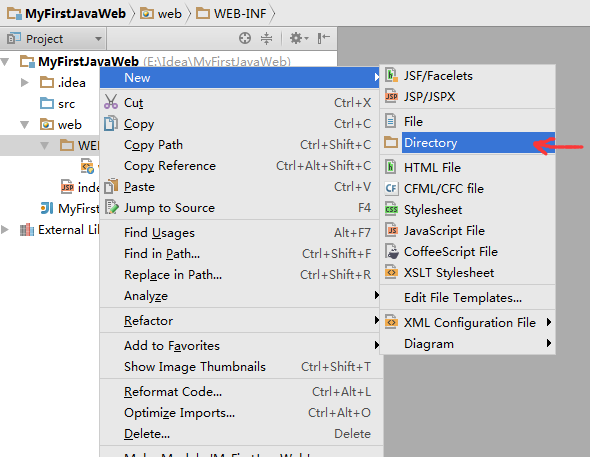Choose JavaScript File in New submenu
590x457 pixels.
point(467,230)
